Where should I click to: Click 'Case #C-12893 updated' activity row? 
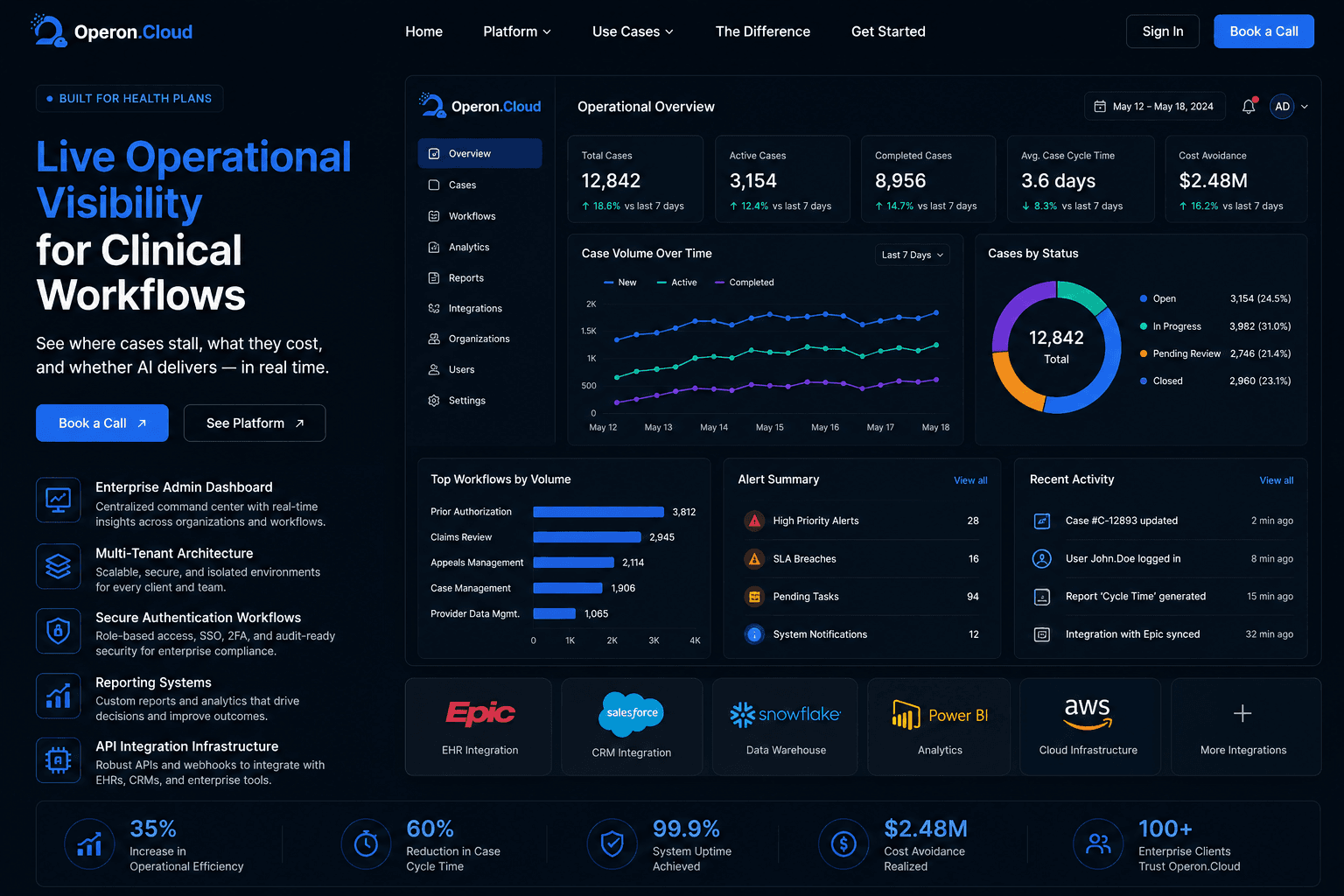(x=1163, y=521)
